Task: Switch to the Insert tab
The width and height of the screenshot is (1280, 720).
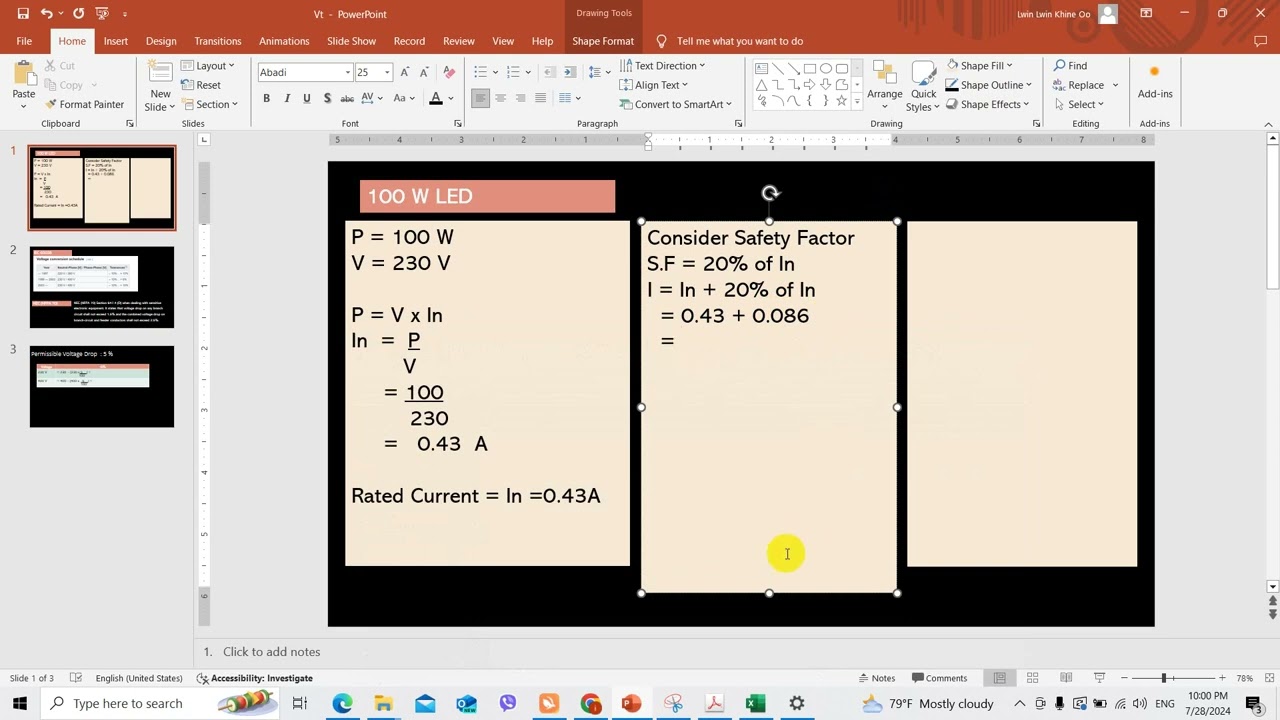Action: pyautogui.click(x=116, y=41)
